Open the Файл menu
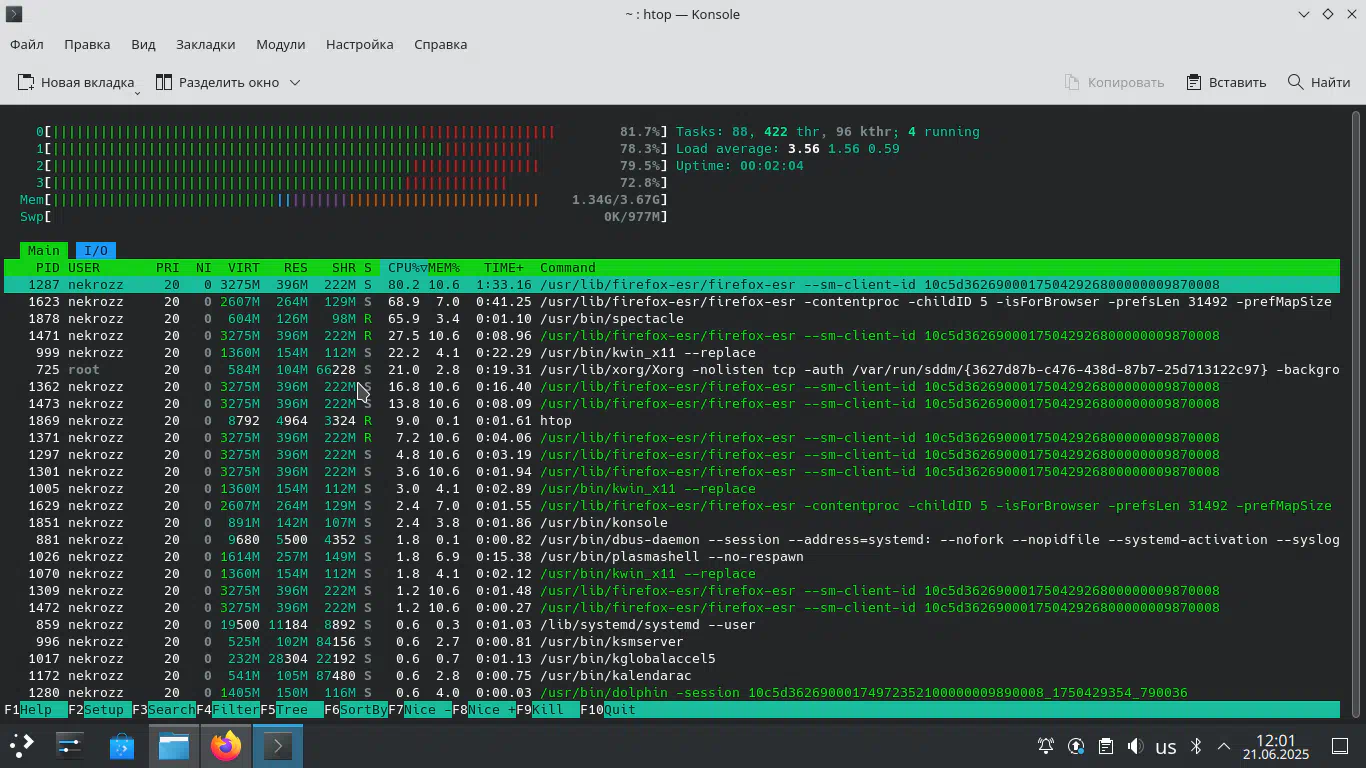The width and height of the screenshot is (1366, 768). point(27,44)
